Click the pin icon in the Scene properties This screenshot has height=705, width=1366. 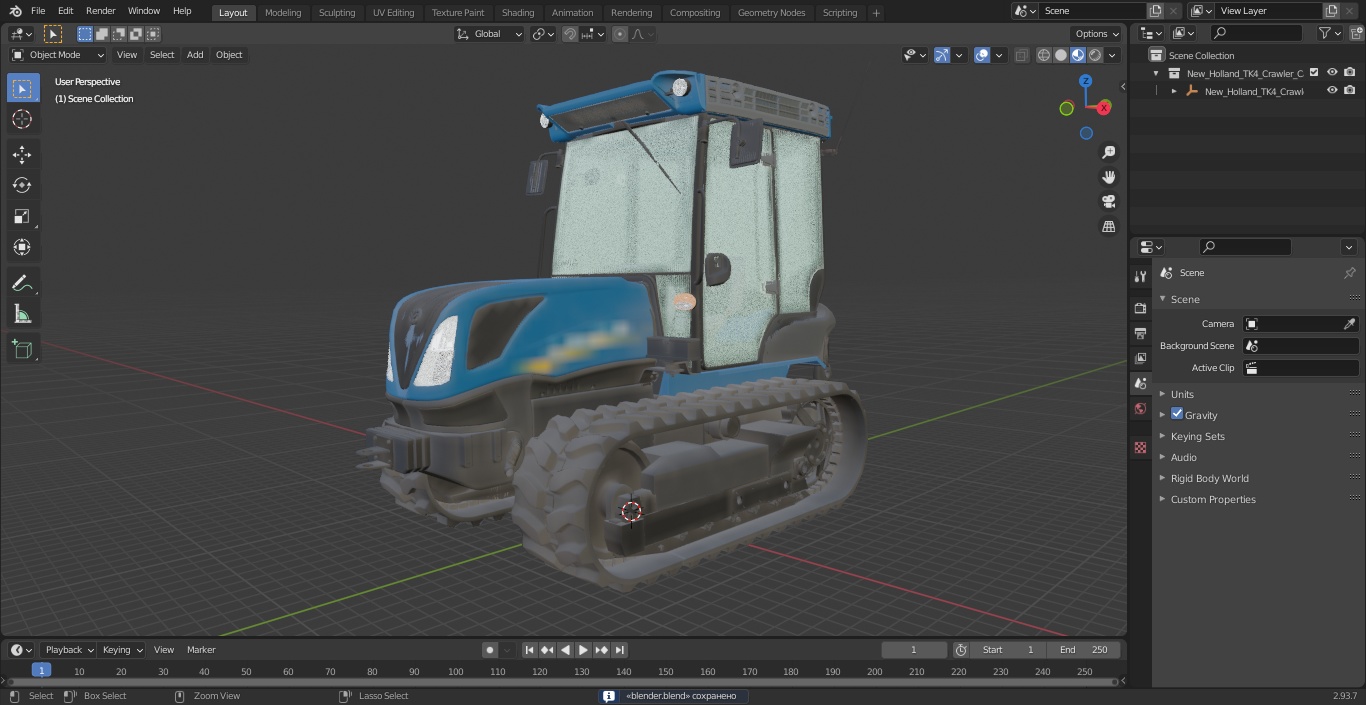[x=1349, y=273]
